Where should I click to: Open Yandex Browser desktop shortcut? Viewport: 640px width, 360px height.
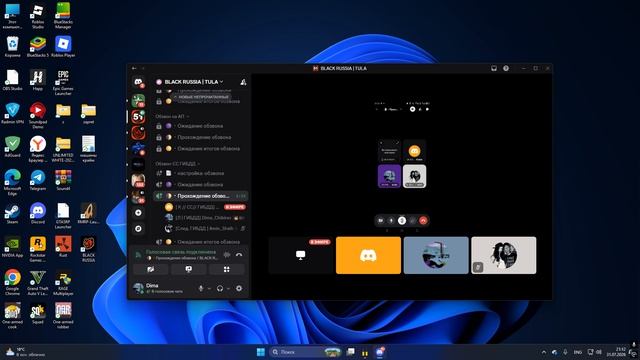38,149
